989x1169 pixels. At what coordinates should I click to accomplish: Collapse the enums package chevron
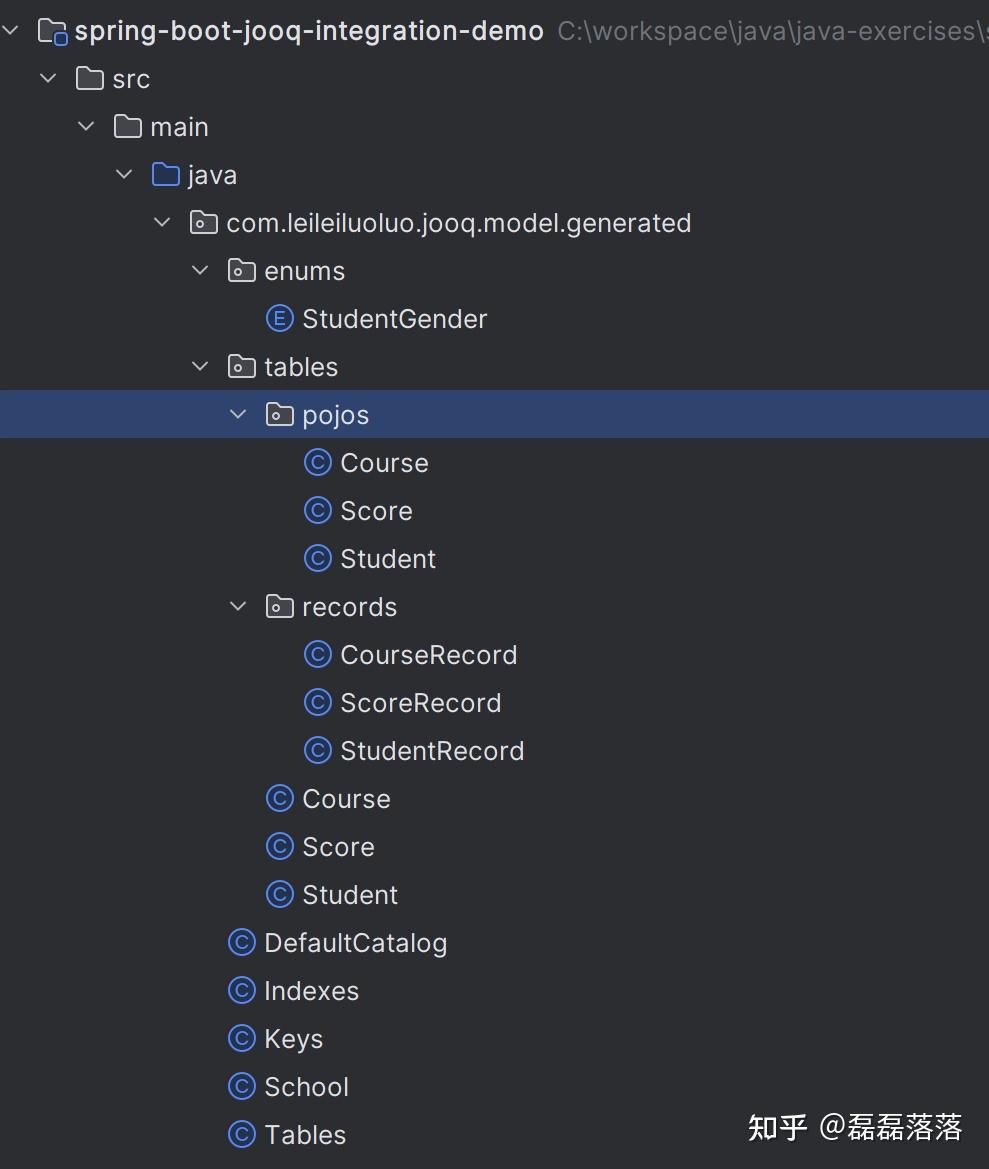pyautogui.click(x=200, y=271)
